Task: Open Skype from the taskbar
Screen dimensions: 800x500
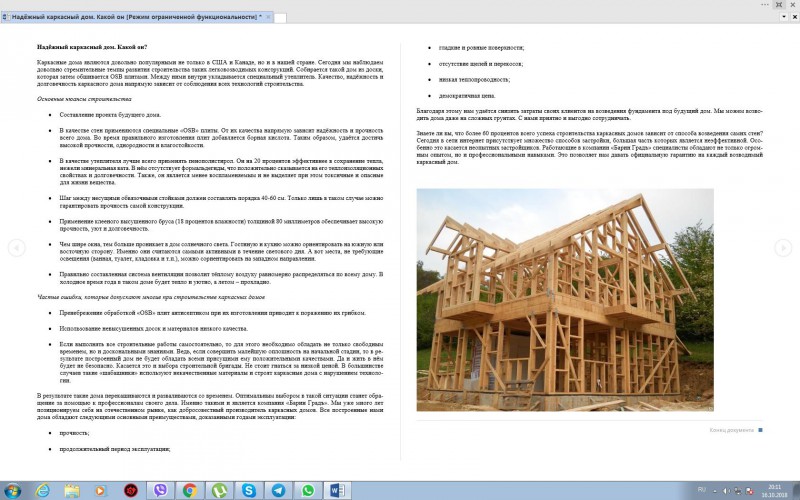Action: pos(249,491)
